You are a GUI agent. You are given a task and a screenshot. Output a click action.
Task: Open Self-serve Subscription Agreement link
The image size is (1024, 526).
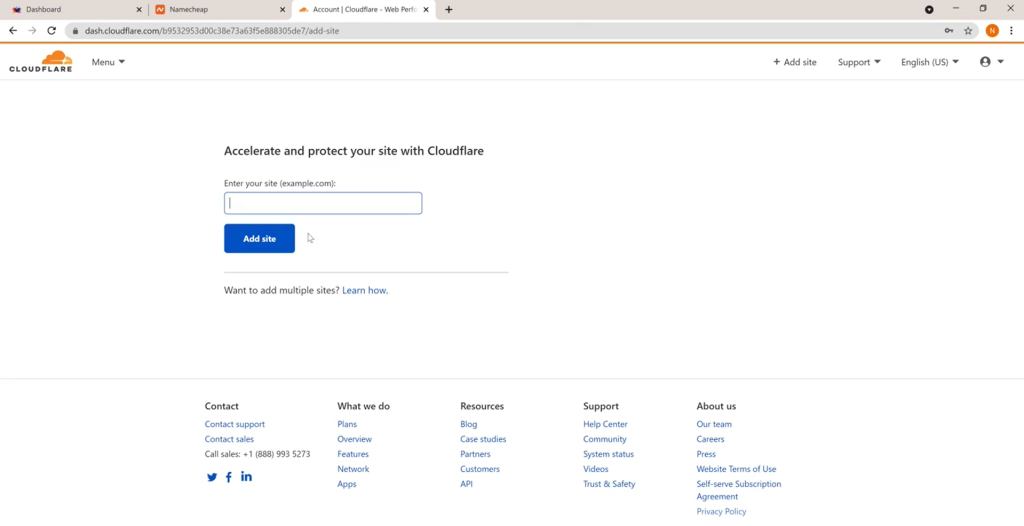[739, 490]
